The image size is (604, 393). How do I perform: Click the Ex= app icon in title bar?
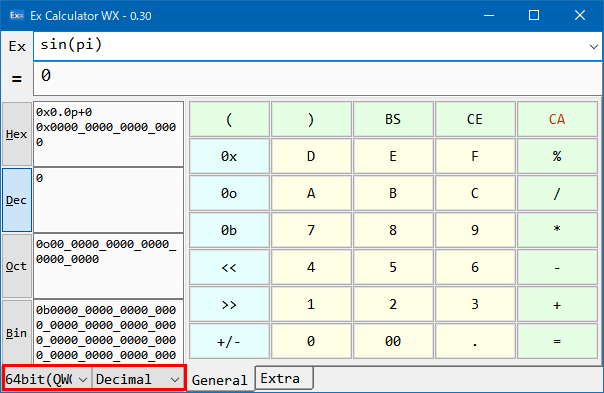point(17,15)
